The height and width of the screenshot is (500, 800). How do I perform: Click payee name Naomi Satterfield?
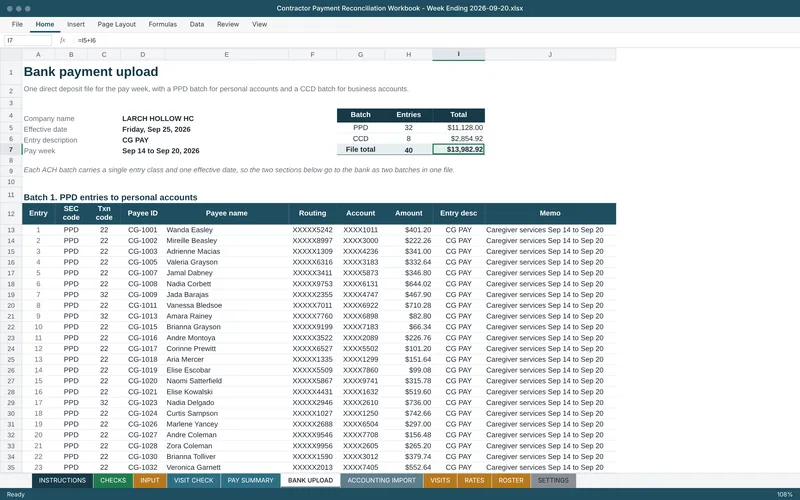tap(194, 381)
